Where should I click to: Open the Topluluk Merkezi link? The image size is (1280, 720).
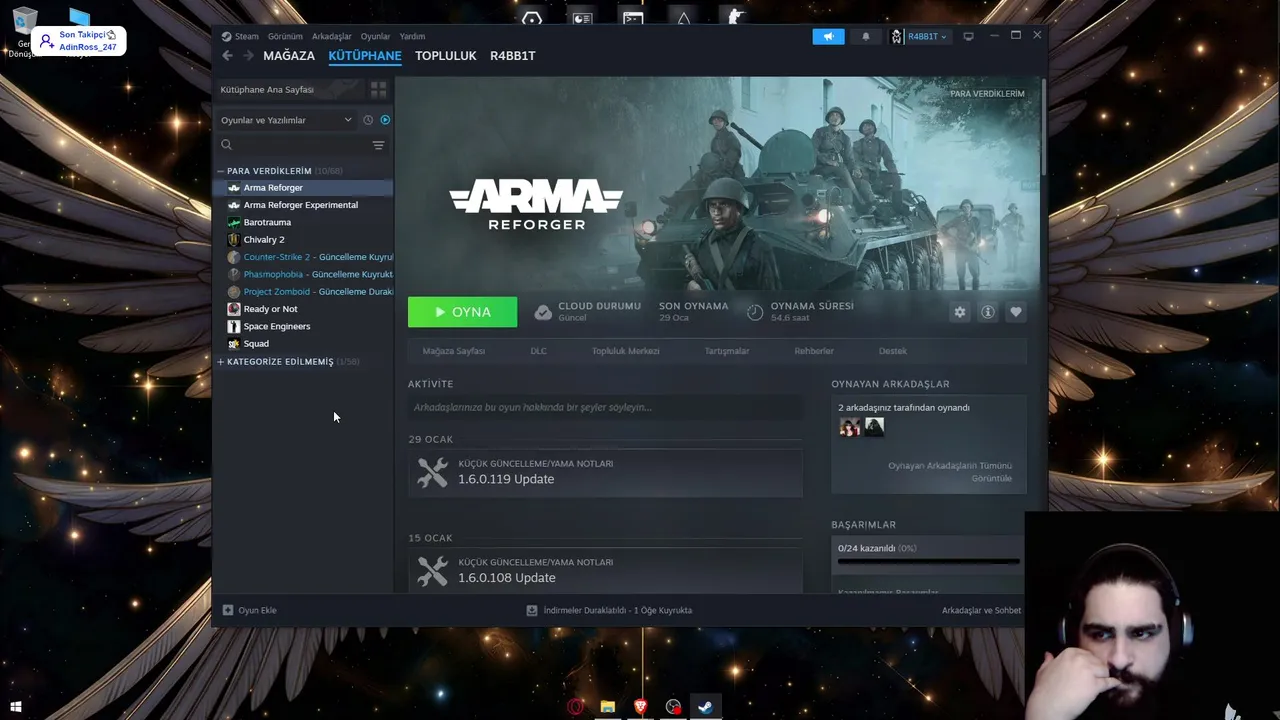625,351
